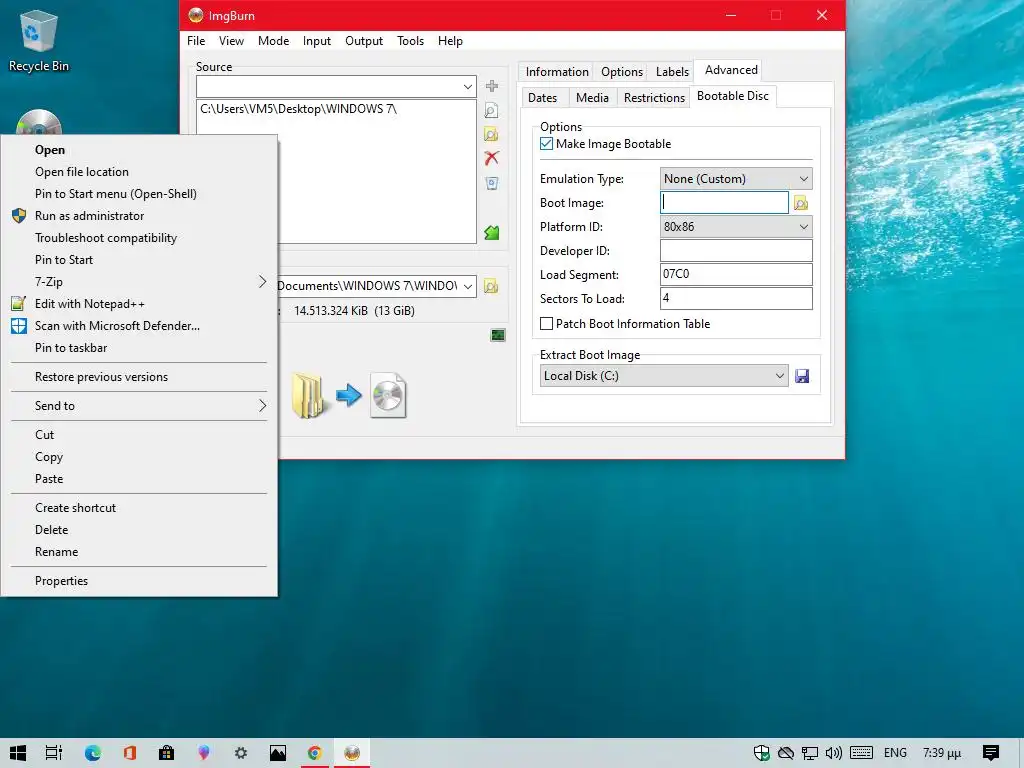
Task: Click the shield icon beside Run as administrator
Action: [x=19, y=216]
